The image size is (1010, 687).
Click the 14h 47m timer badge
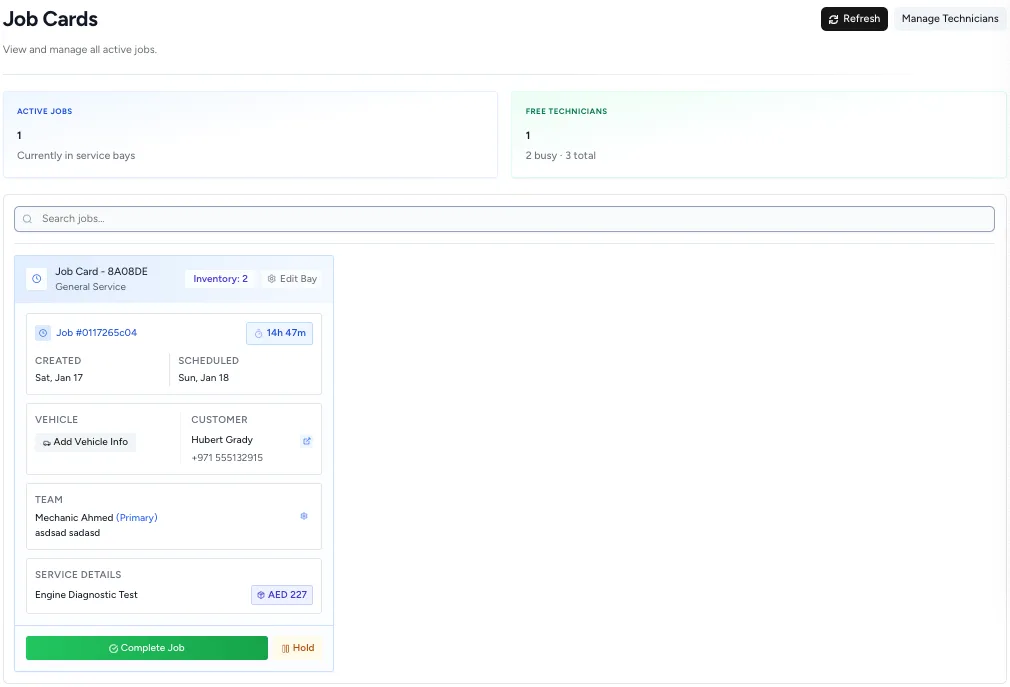(280, 333)
